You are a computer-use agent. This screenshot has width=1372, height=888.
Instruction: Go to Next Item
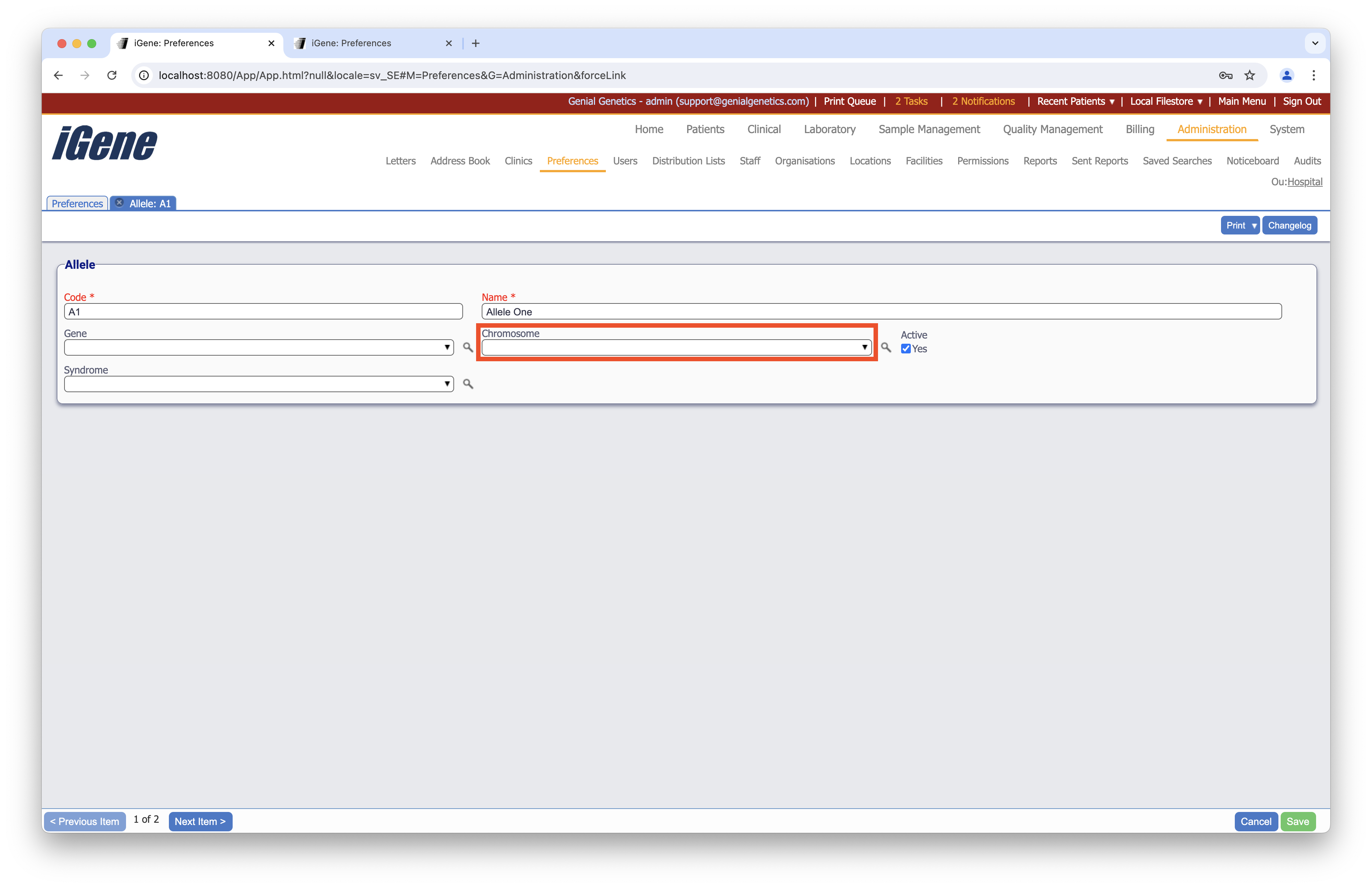click(200, 821)
